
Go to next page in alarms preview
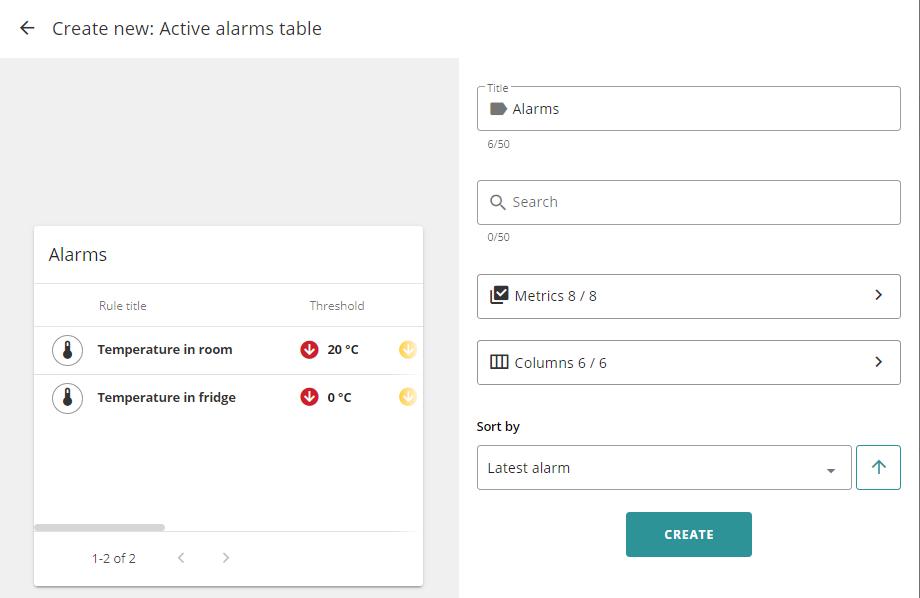[226, 558]
